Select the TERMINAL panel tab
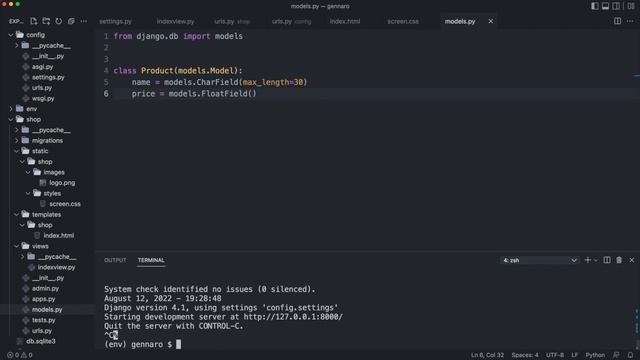640x360 pixels. point(151,260)
